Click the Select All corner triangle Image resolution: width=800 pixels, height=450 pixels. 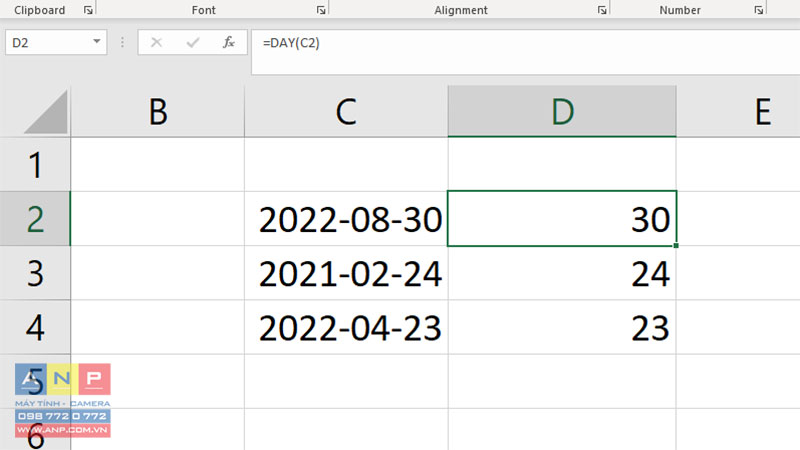click(46, 112)
